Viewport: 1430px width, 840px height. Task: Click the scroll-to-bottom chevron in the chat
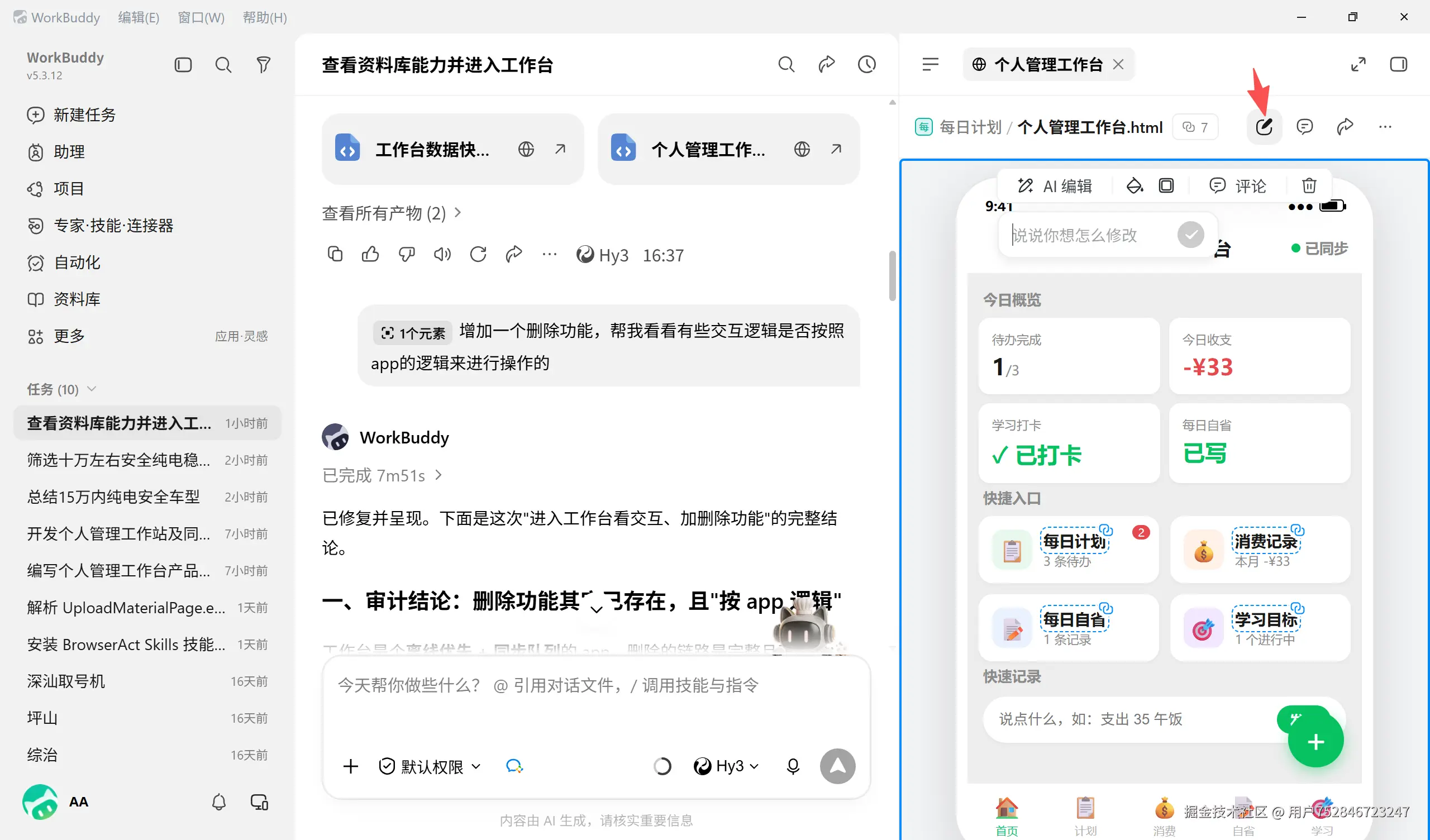click(x=596, y=609)
